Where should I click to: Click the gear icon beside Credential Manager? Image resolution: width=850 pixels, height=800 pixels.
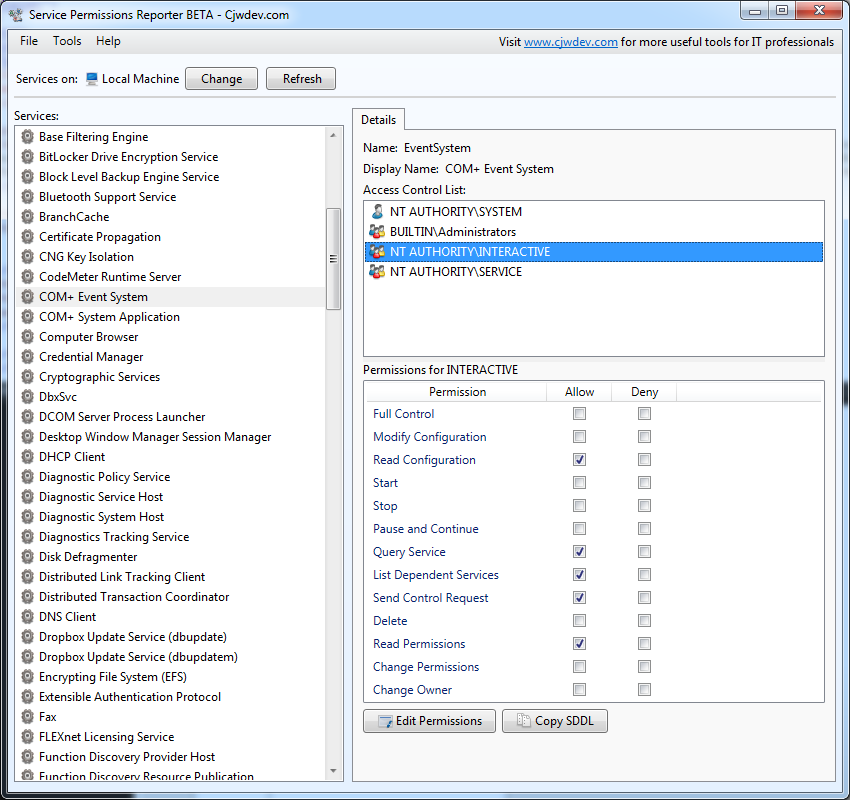click(27, 357)
